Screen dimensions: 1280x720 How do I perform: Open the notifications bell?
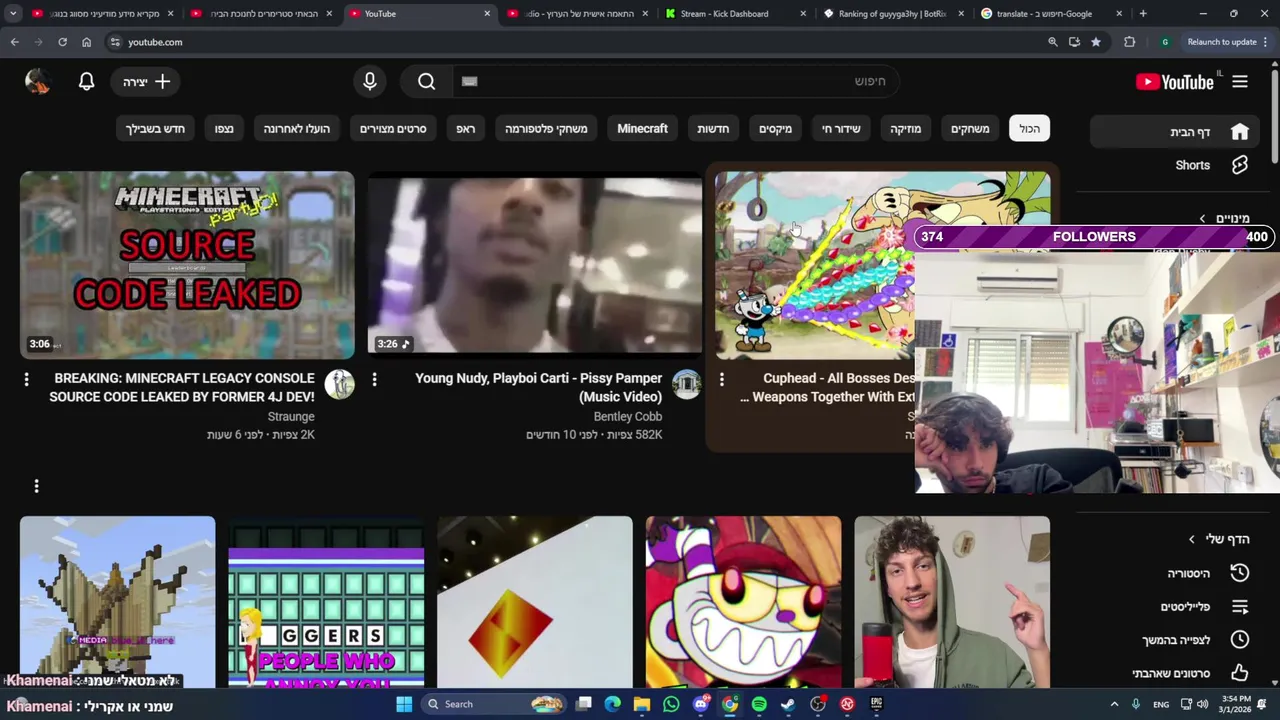point(87,82)
